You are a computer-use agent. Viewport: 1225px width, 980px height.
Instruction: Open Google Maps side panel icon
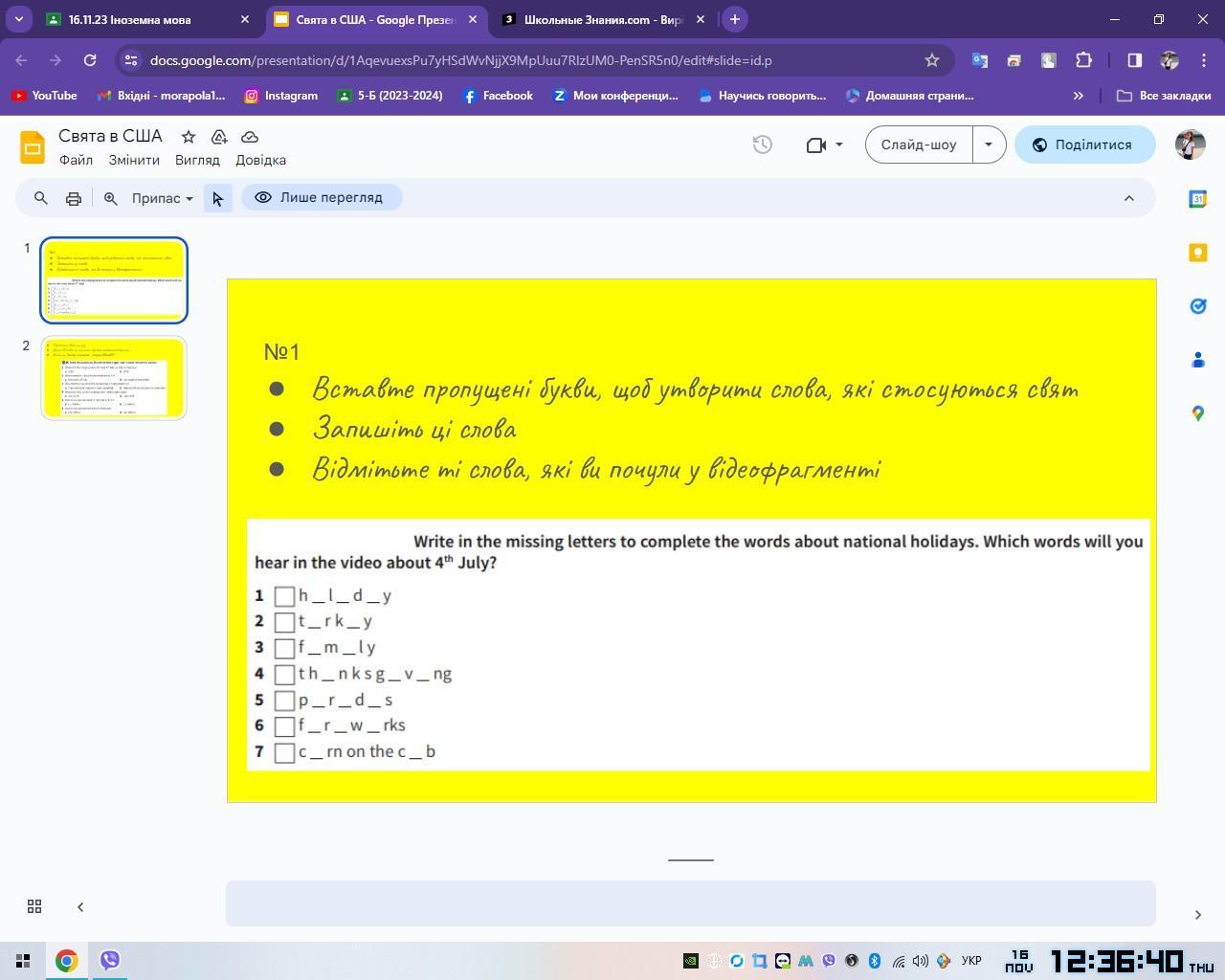[x=1197, y=413]
